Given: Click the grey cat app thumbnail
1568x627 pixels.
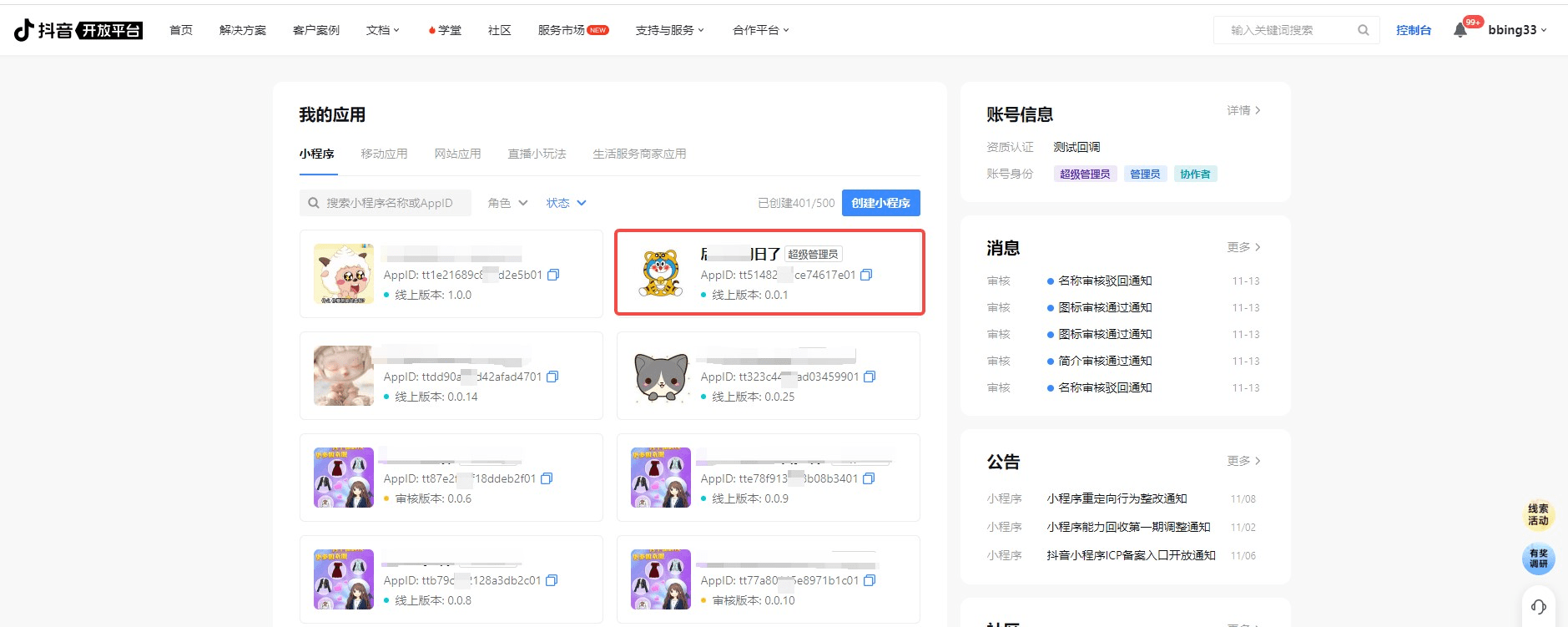Looking at the screenshot, I should click(x=661, y=376).
